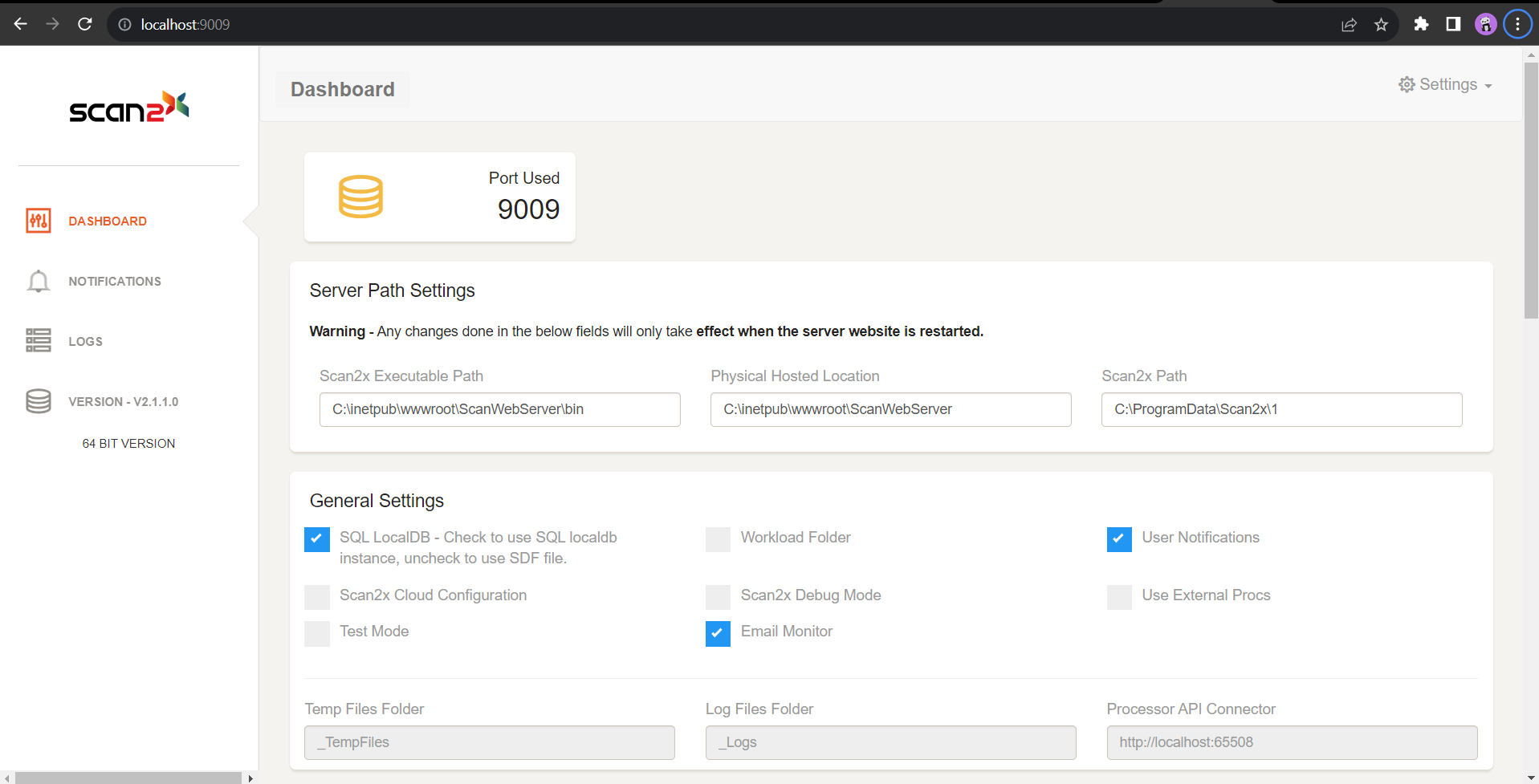Click the 'Port Used' label
This screenshot has width=1539, height=784.
point(524,178)
